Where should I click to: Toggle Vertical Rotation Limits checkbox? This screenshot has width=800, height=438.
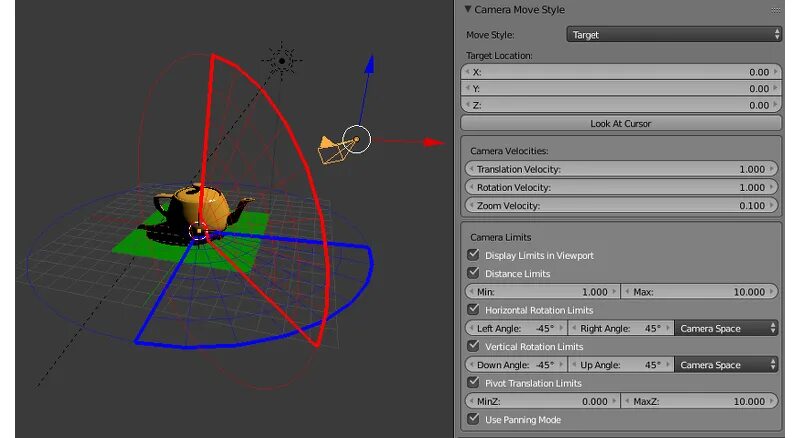473,346
